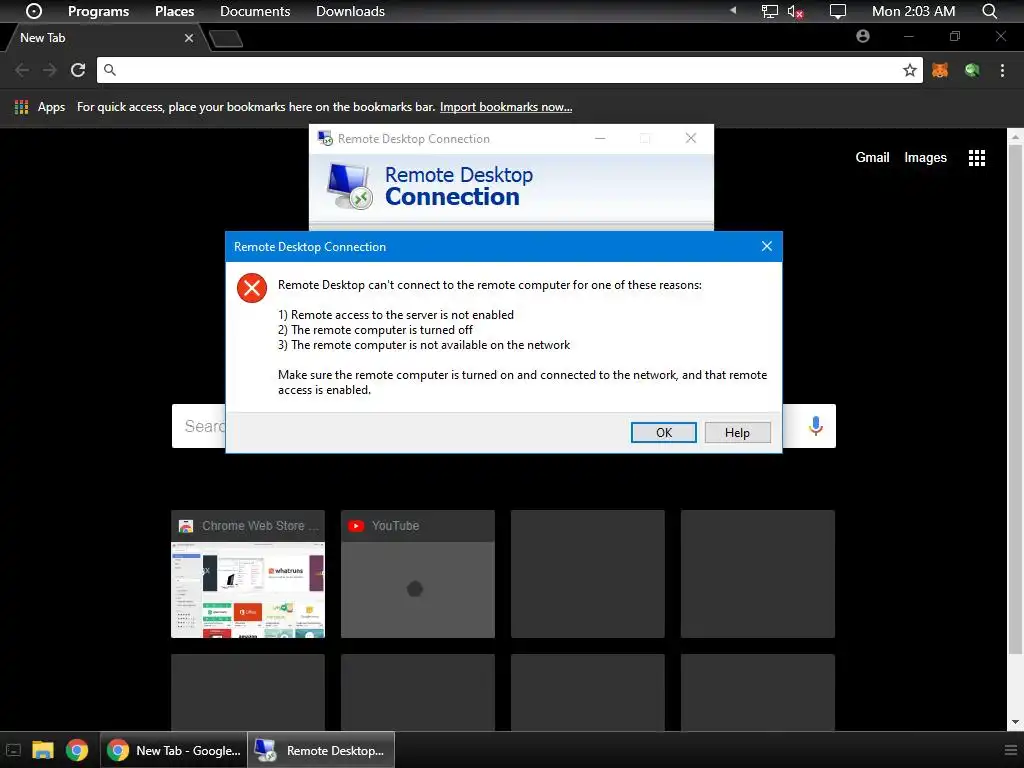Bookmark this page with the star icon
This screenshot has height=768, width=1024.
click(909, 70)
